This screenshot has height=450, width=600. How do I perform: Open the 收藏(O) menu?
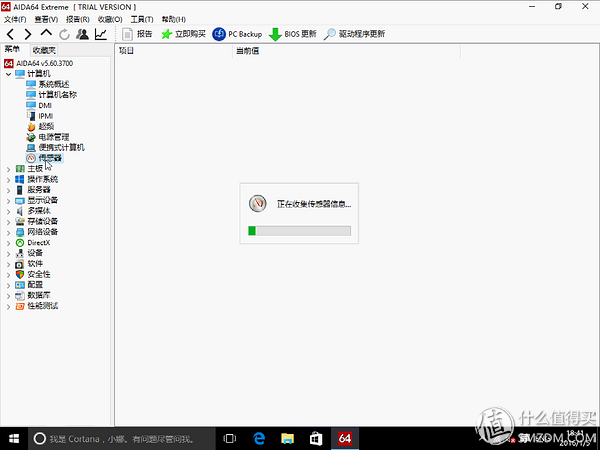pos(110,19)
